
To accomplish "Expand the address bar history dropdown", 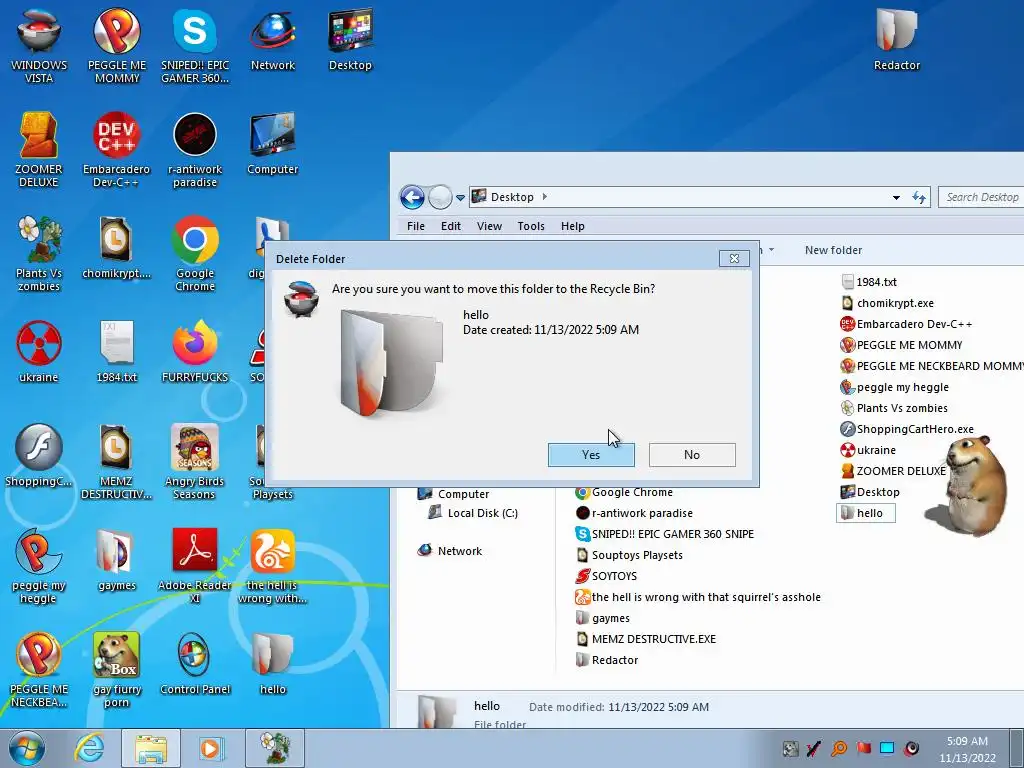I will (x=896, y=197).
